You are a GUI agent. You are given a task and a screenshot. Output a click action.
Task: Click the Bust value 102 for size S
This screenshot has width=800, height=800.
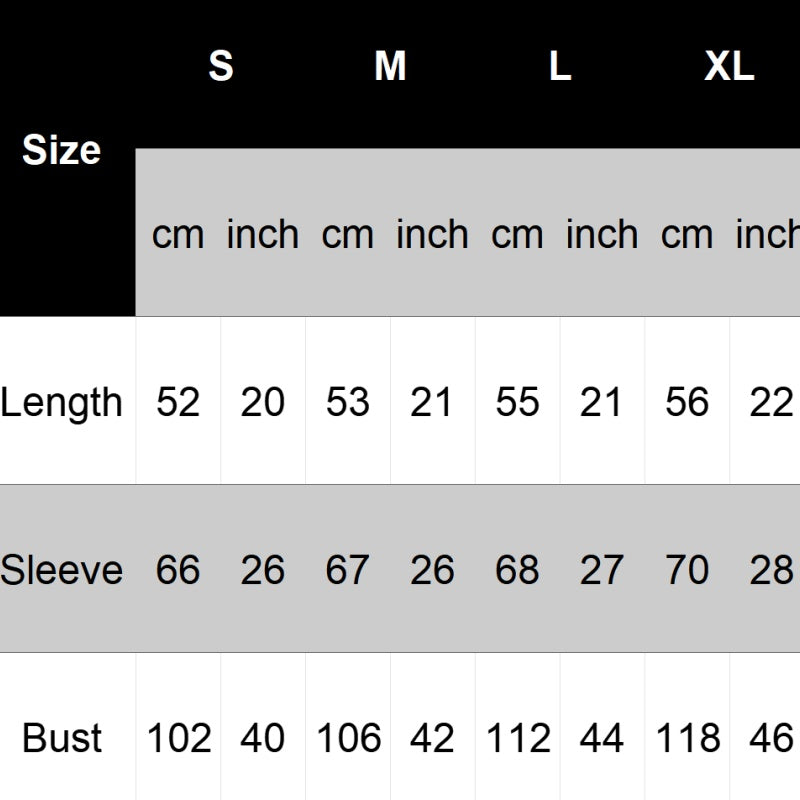point(179,739)
